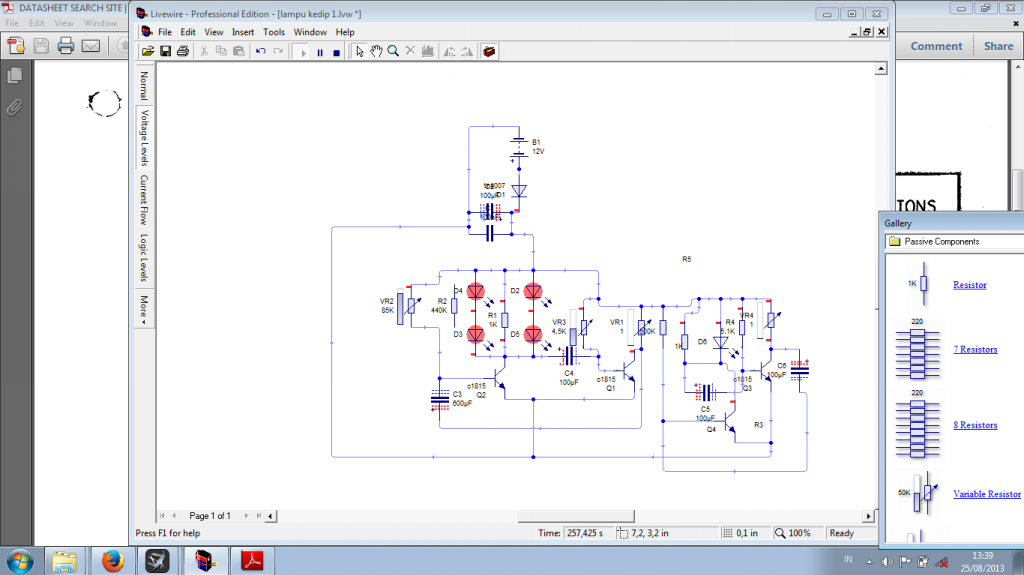The width and height of the screenshot is (1024, 575).
Task: Open the Gallery toolbox icon
Action: pos(489,52)
